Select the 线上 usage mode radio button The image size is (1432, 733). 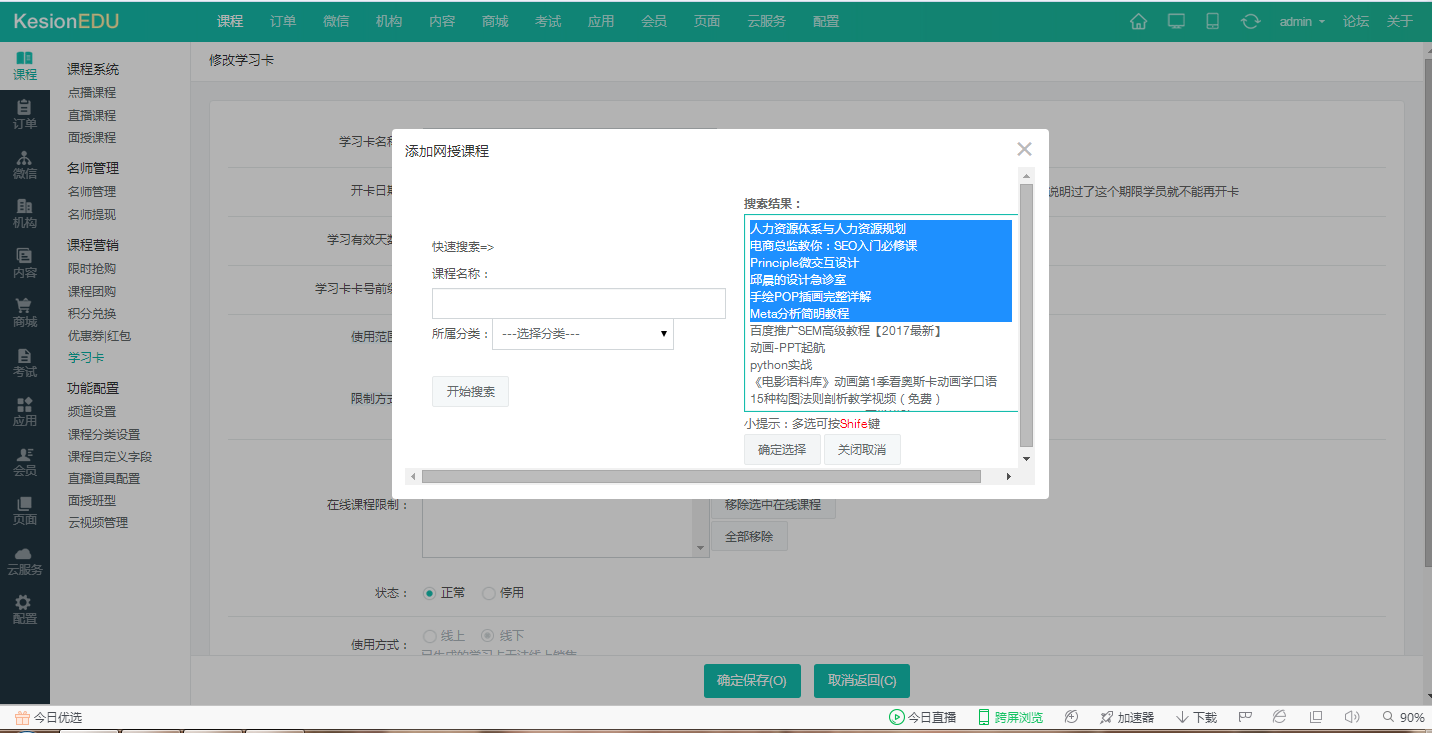pyautogui.click(x=428, y=635)
